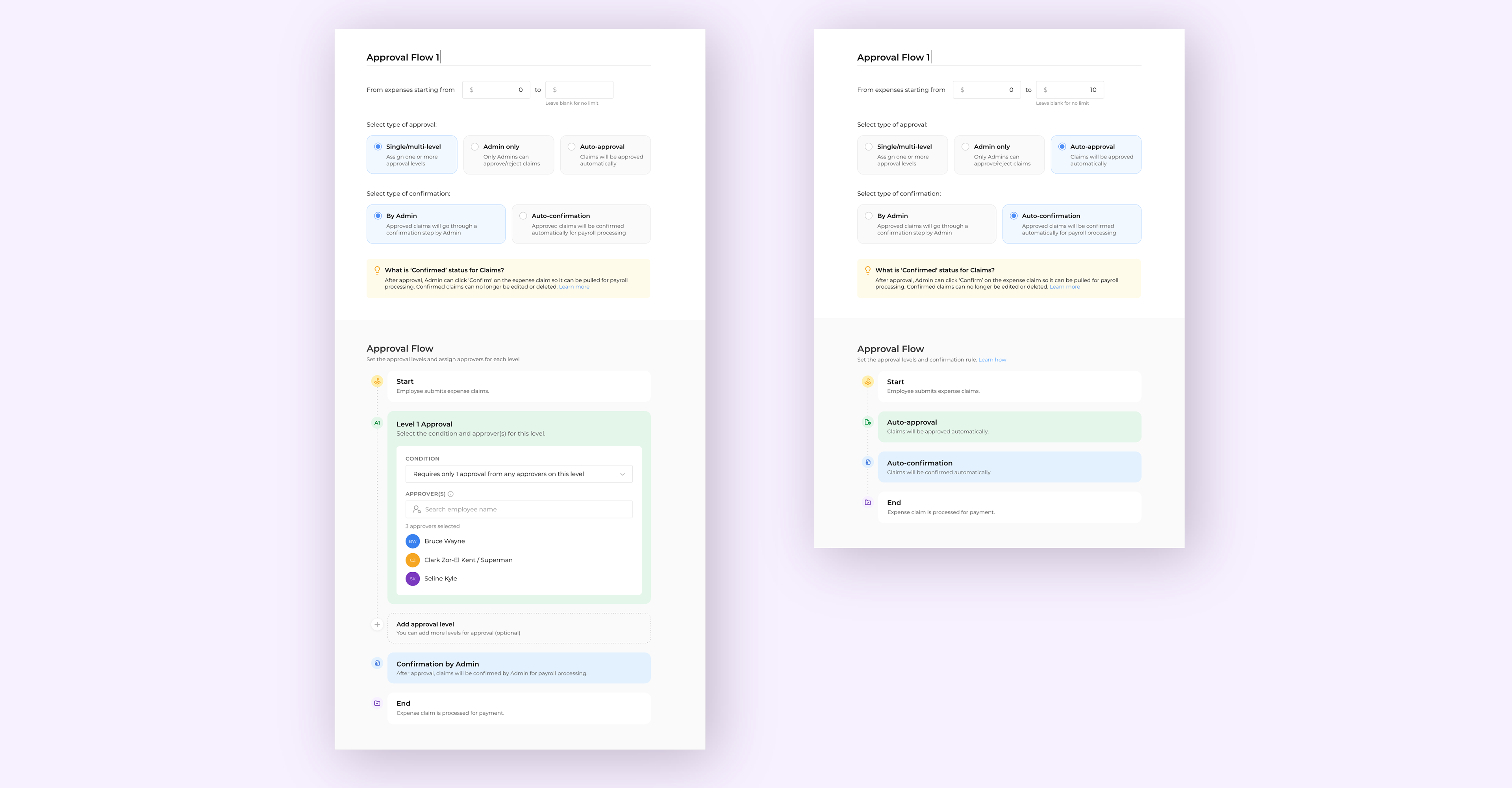Click the End step icon in right flow

tap(867, 502)
